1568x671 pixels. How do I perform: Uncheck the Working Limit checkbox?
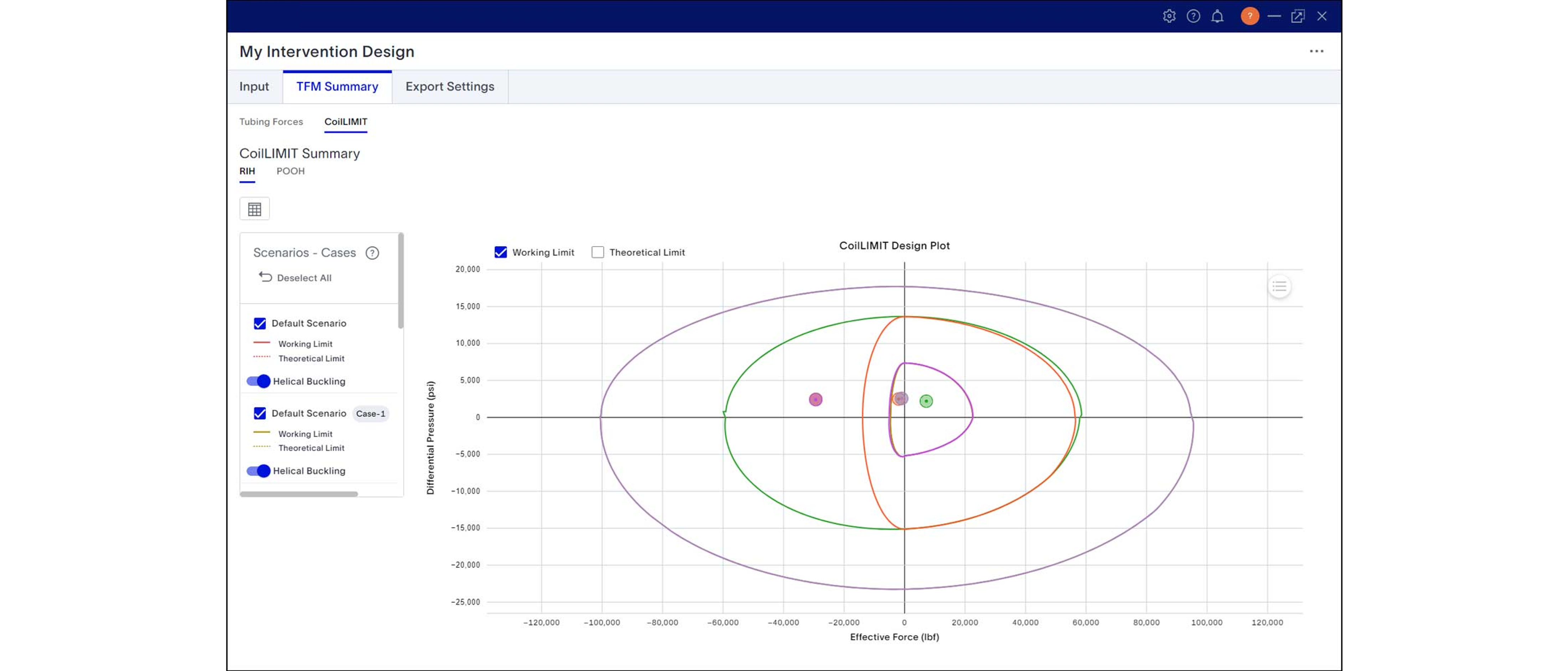[x=501, y=252]
